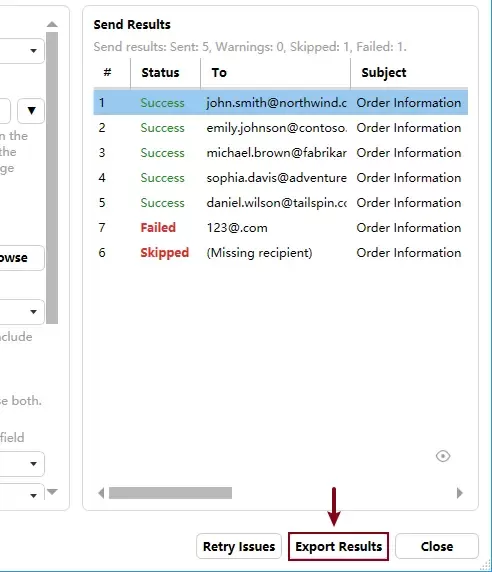Select the daniel.wilson@tailspin row
Viewport: 492px width, 572px height.
point(280,203)
